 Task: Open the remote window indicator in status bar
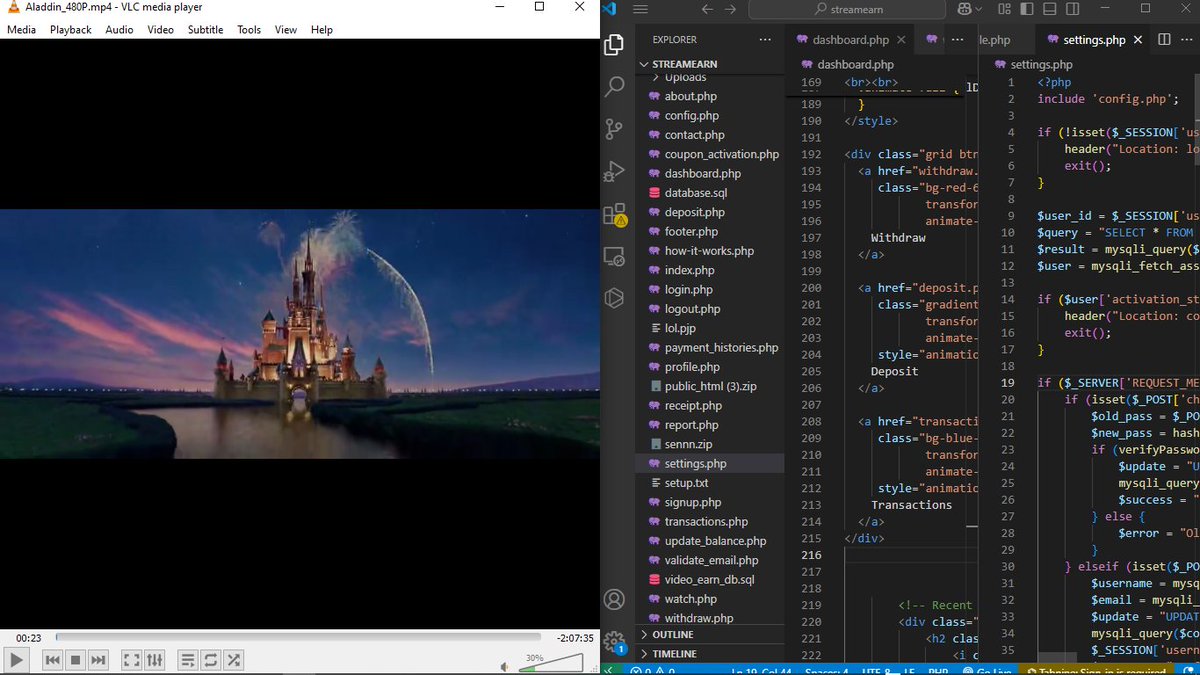609,670
